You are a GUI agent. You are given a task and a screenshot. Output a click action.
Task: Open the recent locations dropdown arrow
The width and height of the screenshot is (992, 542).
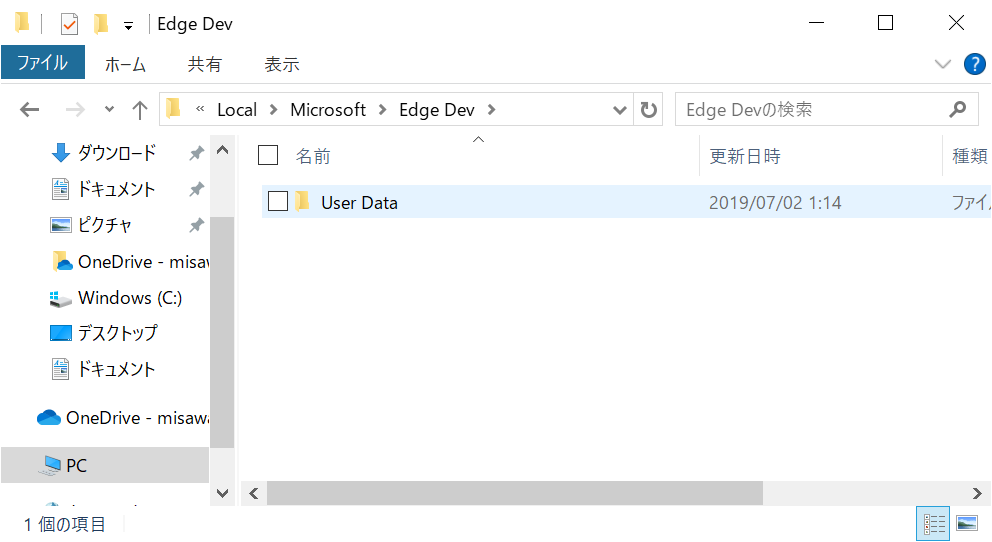[109, 109]
